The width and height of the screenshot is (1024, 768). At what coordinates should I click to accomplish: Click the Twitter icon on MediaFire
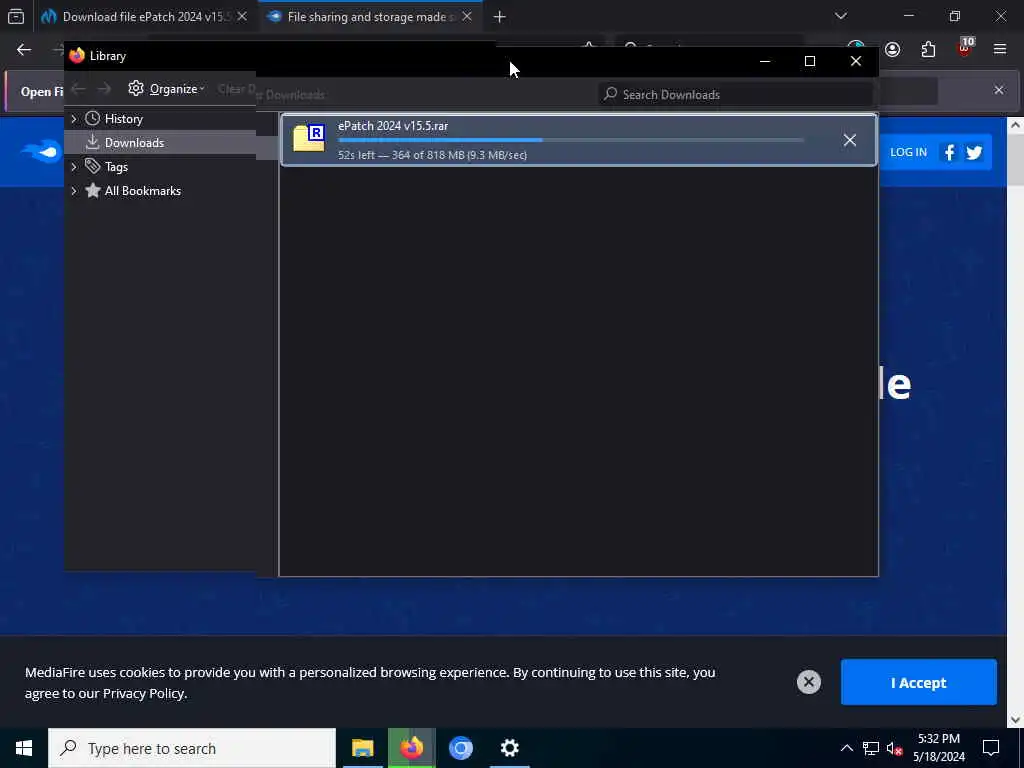[974, 152]
